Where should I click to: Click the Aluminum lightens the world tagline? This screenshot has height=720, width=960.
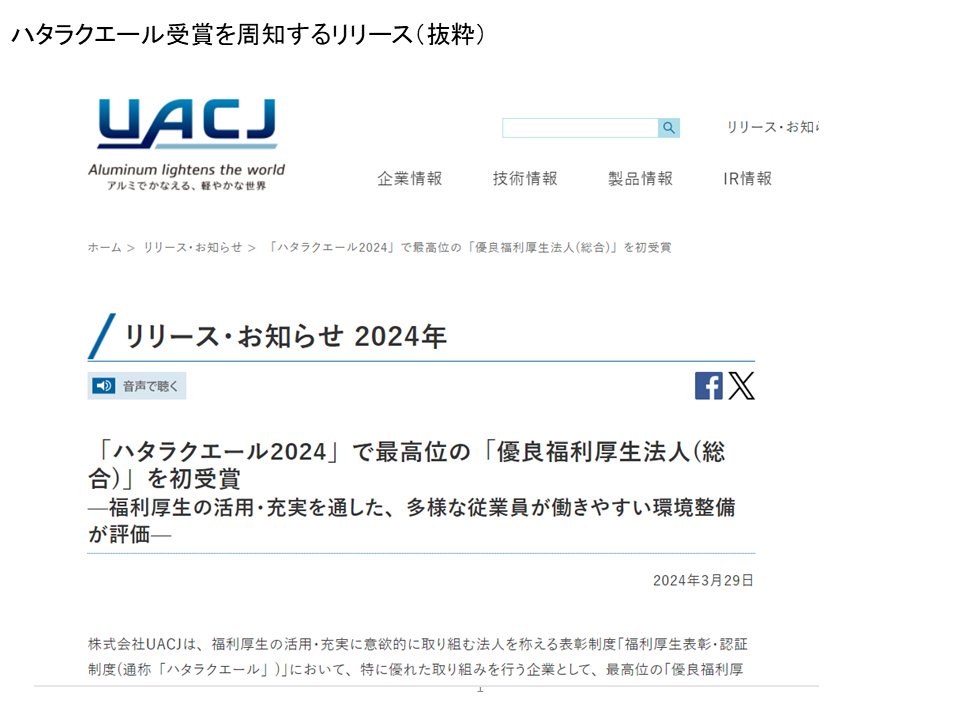pos(186,170)
